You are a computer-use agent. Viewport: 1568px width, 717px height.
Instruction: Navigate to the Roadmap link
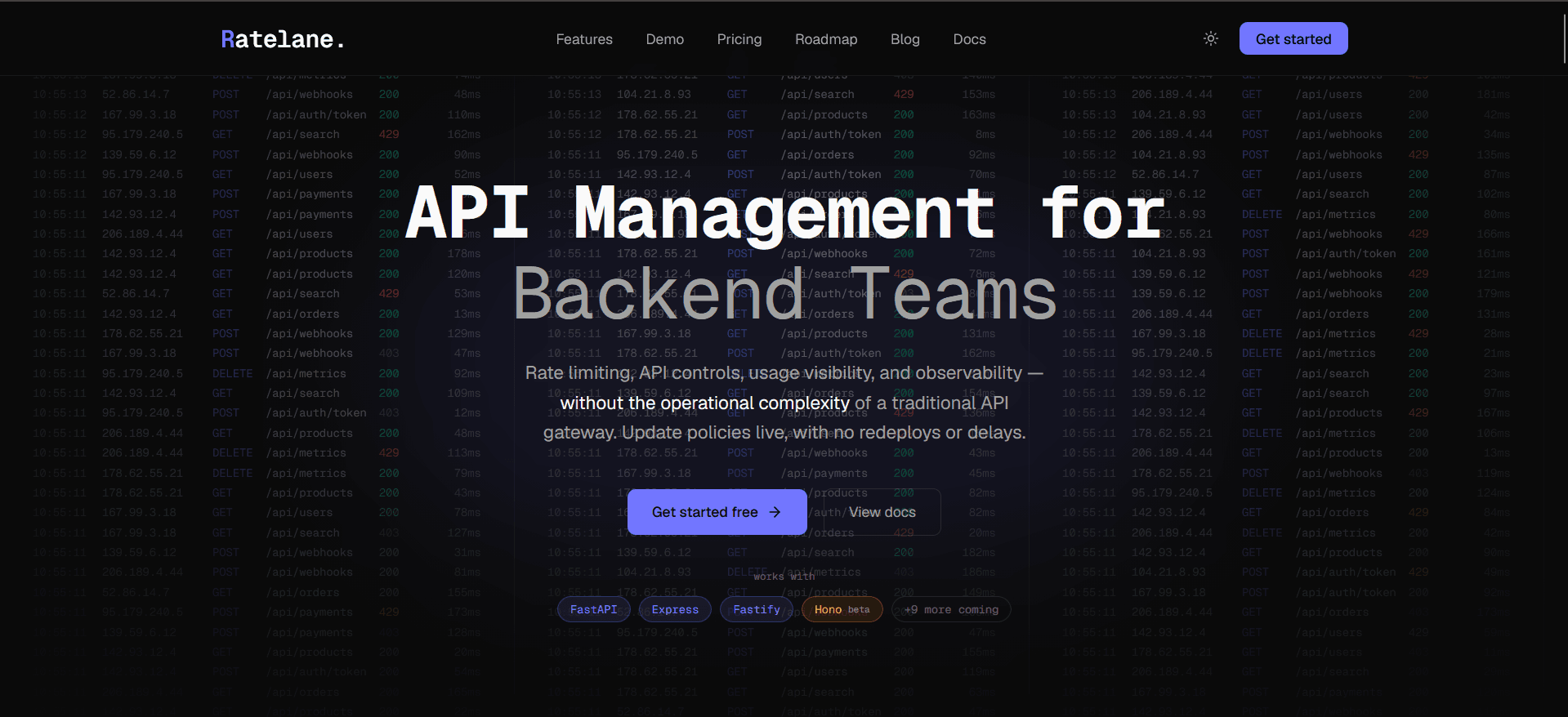[x=826, y=39]
